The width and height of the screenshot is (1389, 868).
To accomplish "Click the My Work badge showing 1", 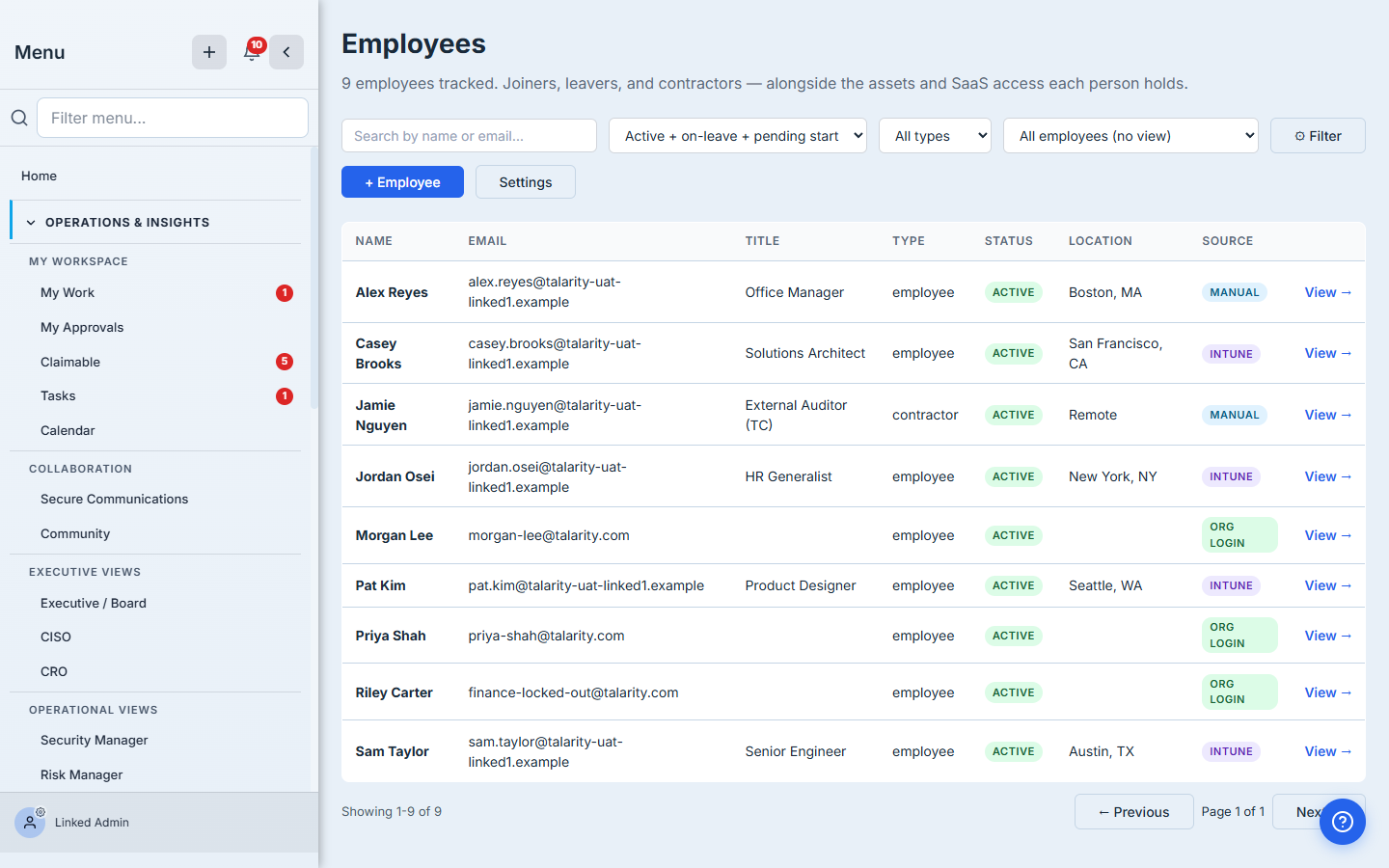I will [285, 293].
